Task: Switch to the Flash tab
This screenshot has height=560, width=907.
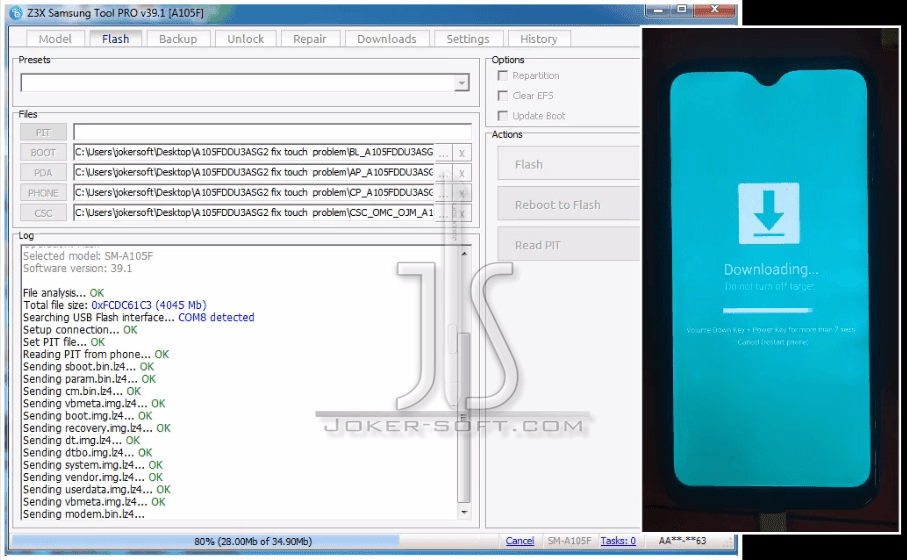Action: [115, 38]
